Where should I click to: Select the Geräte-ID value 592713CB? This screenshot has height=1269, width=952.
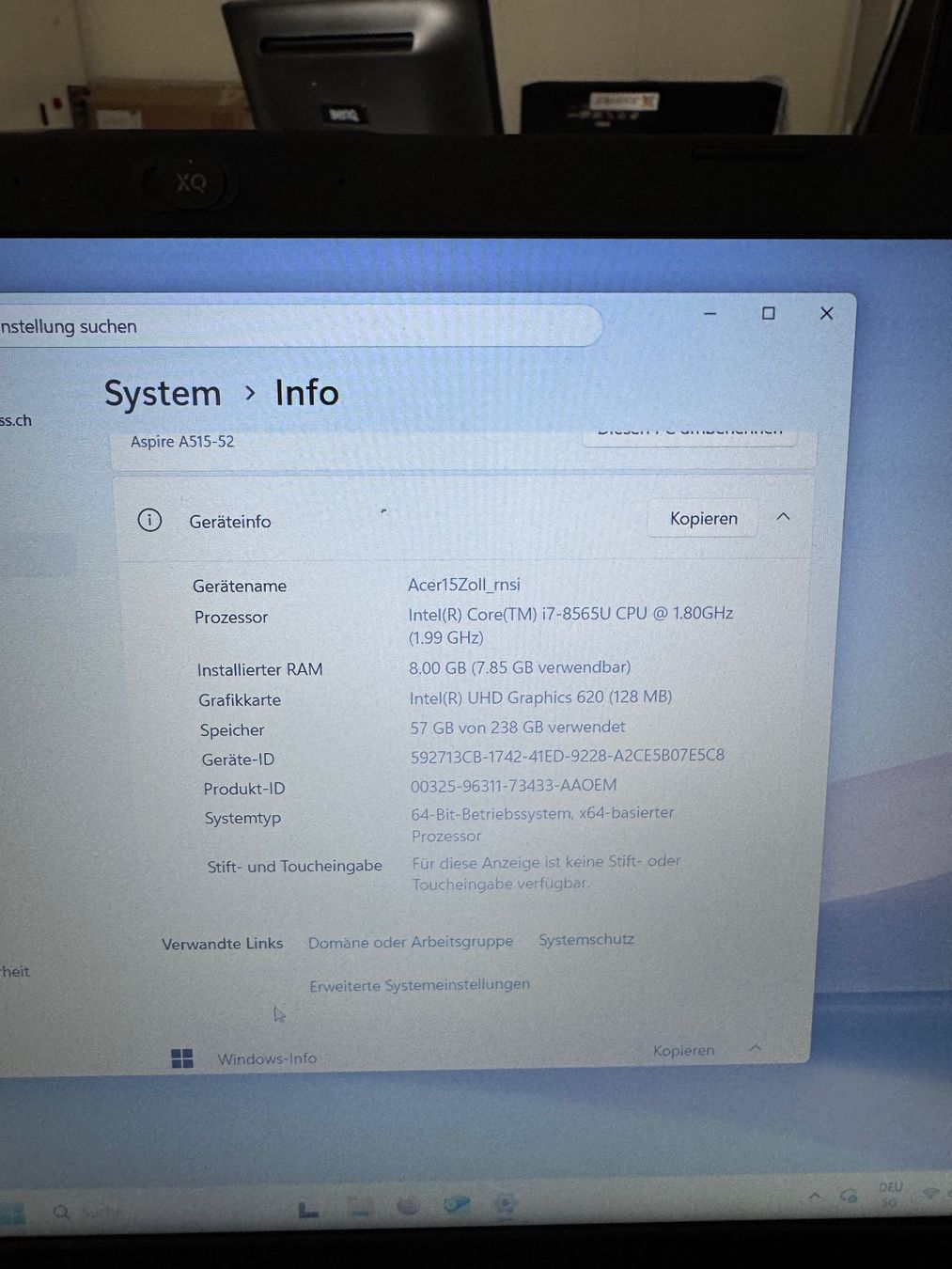[568, 756]
